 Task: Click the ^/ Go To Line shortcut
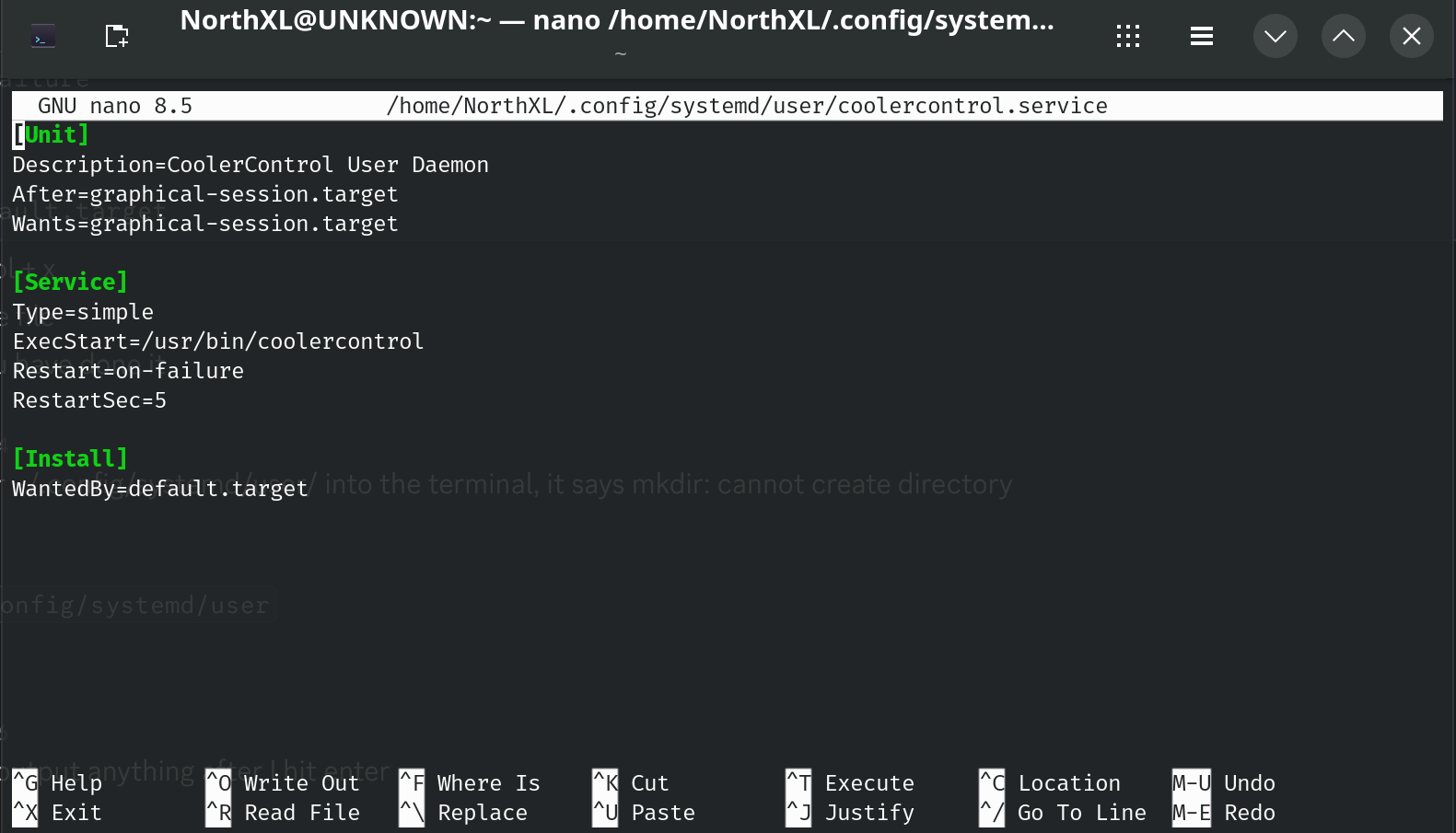(1063, 813)
